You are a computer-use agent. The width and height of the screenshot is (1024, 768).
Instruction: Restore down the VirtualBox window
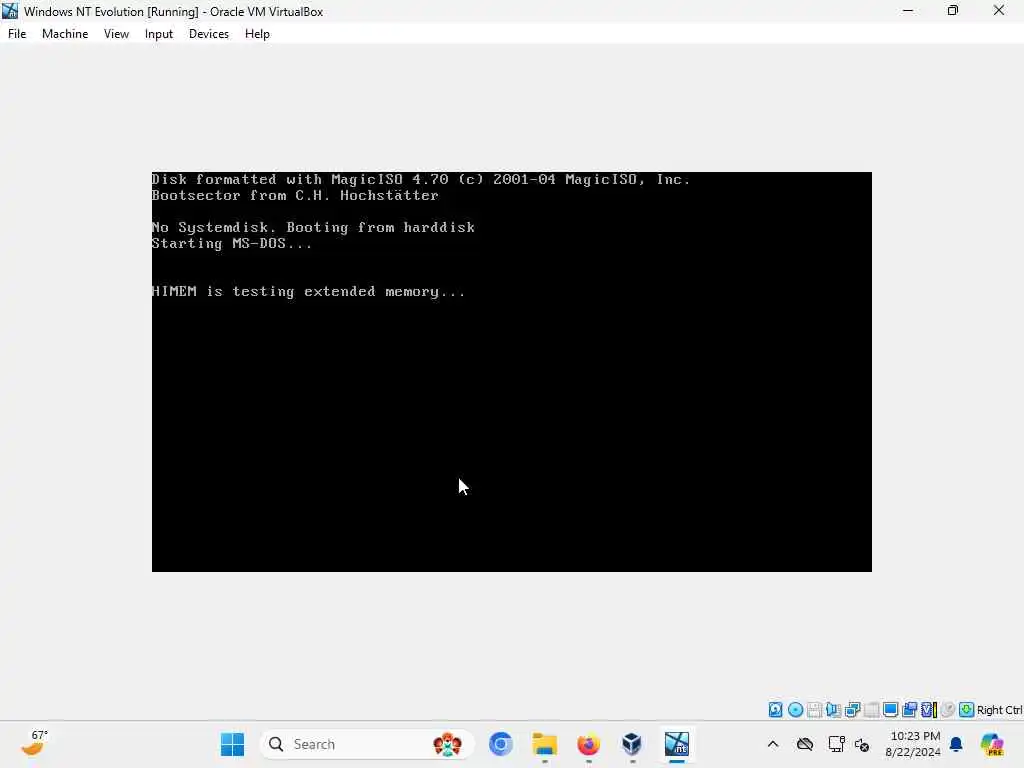pos(953,11)
